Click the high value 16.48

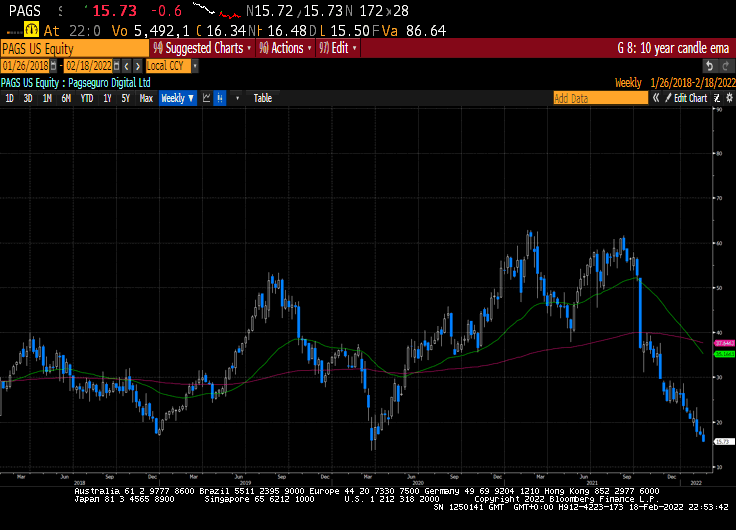coord(287,31)
